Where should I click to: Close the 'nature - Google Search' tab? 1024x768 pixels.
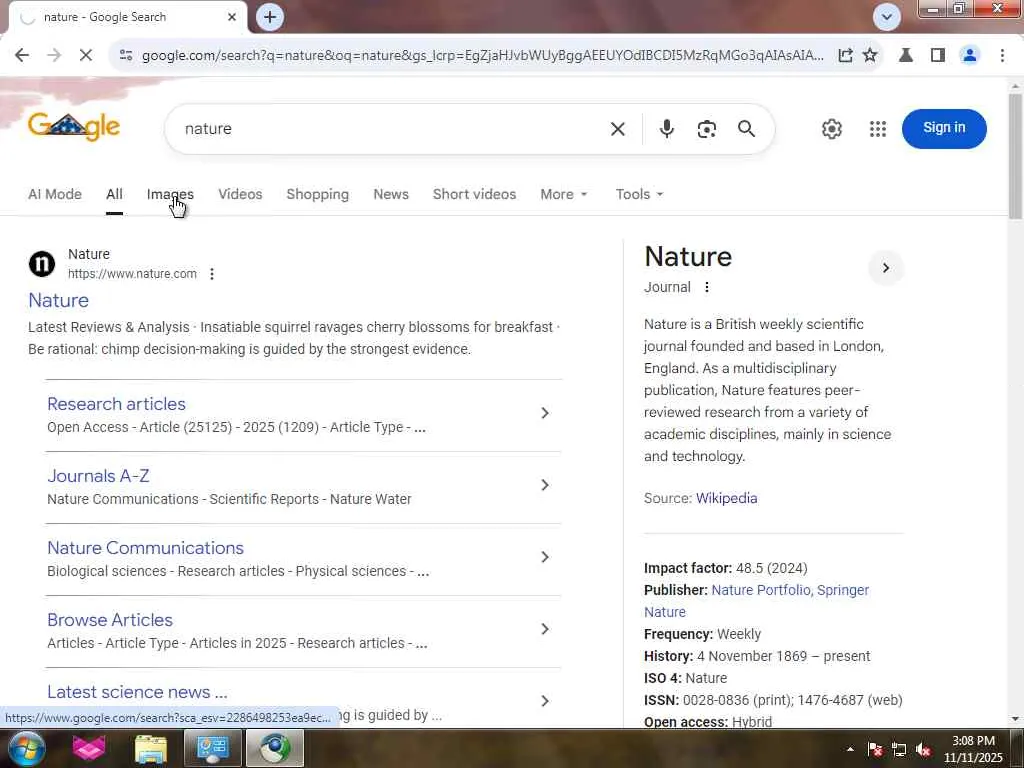coord(232,17)
